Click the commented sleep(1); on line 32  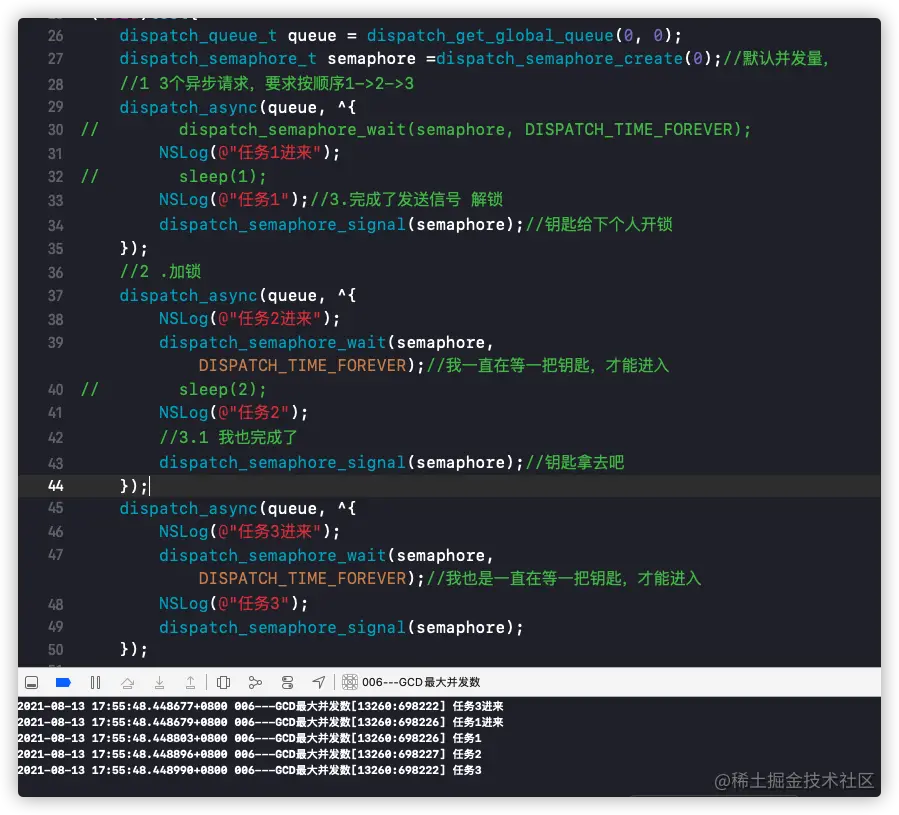pos(222,176)
